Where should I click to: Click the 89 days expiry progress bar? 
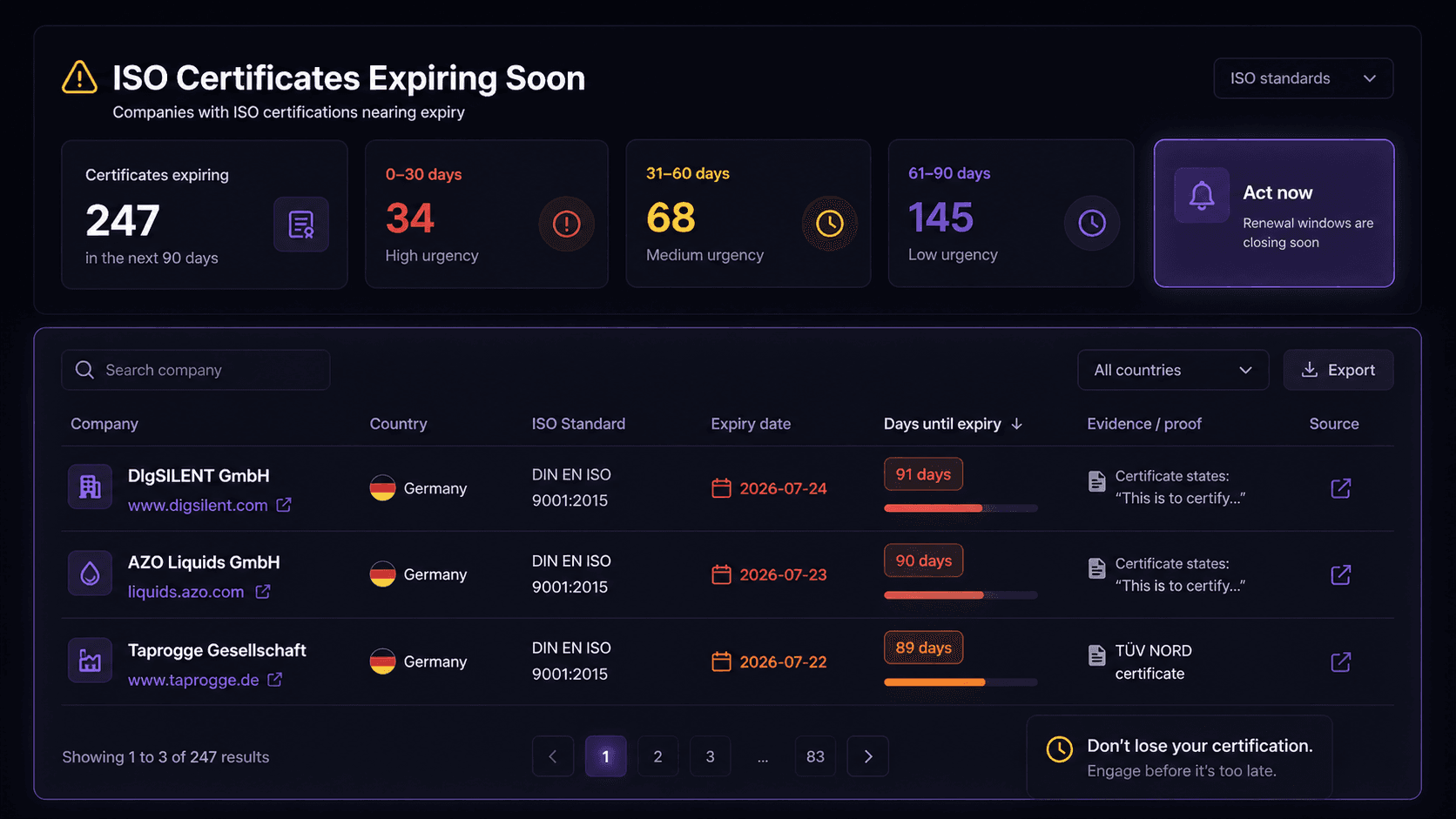click(x=961, y=682)
